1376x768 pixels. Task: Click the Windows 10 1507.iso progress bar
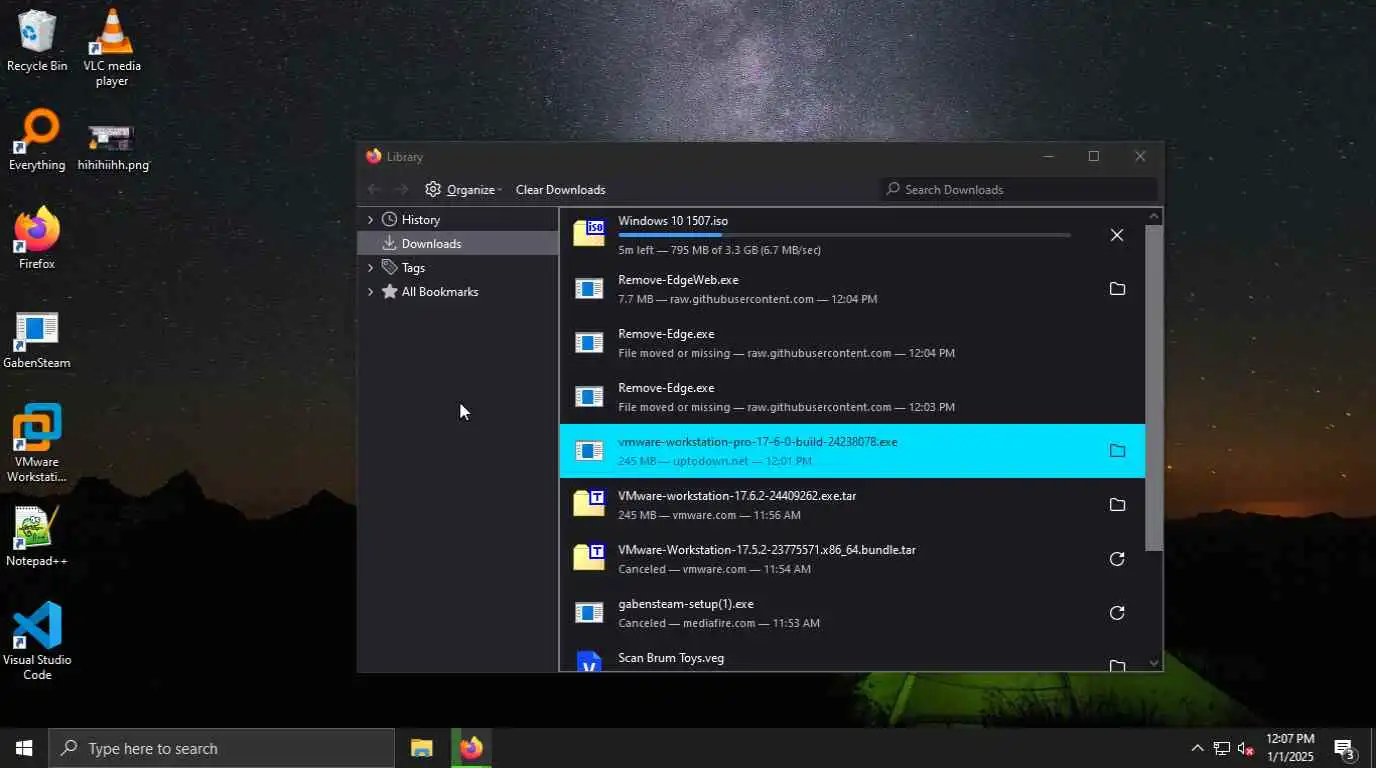click(x=844, y=235)
